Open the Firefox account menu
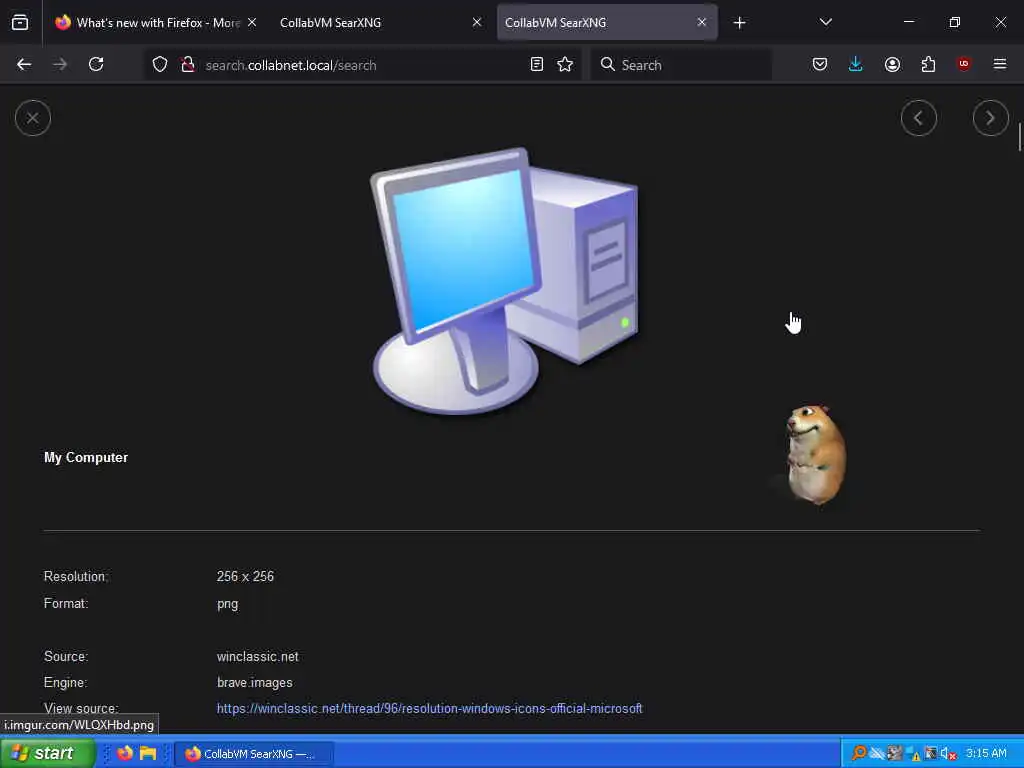This screenshot has width=1024, height=768. (x=892, y=64)
